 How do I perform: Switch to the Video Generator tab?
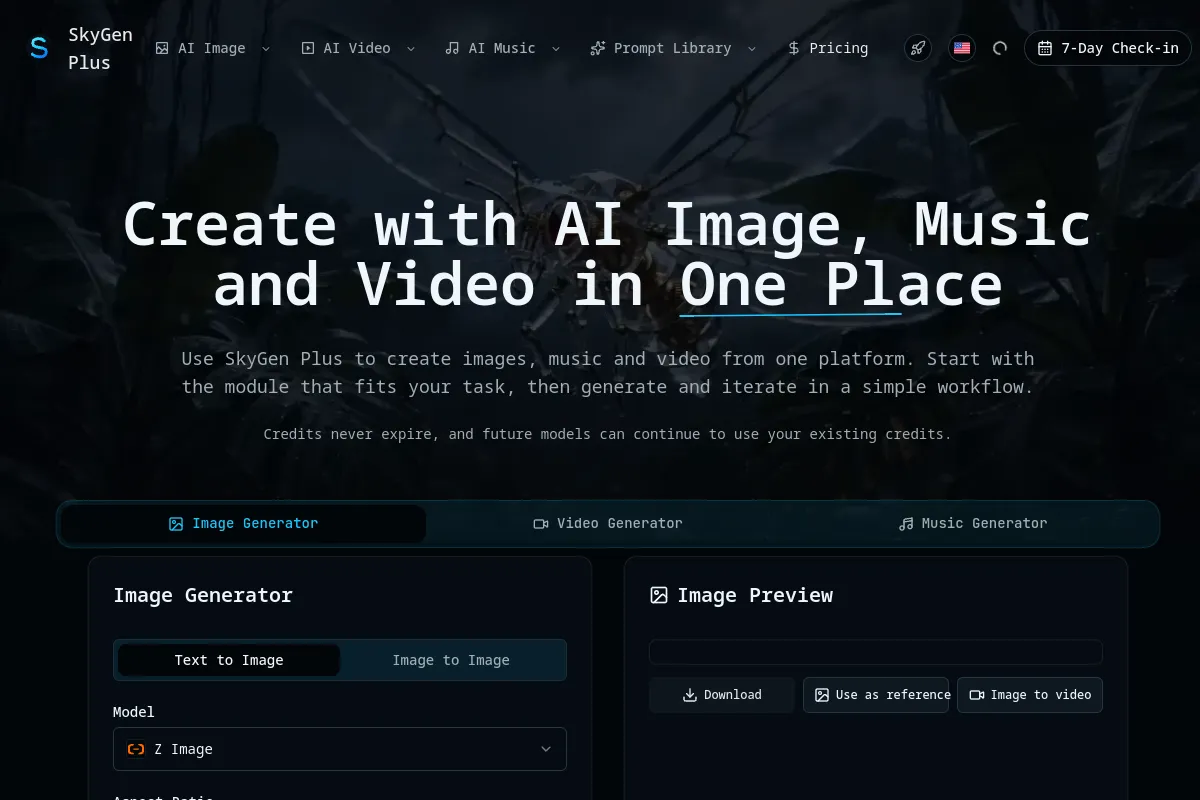point(608,524)
